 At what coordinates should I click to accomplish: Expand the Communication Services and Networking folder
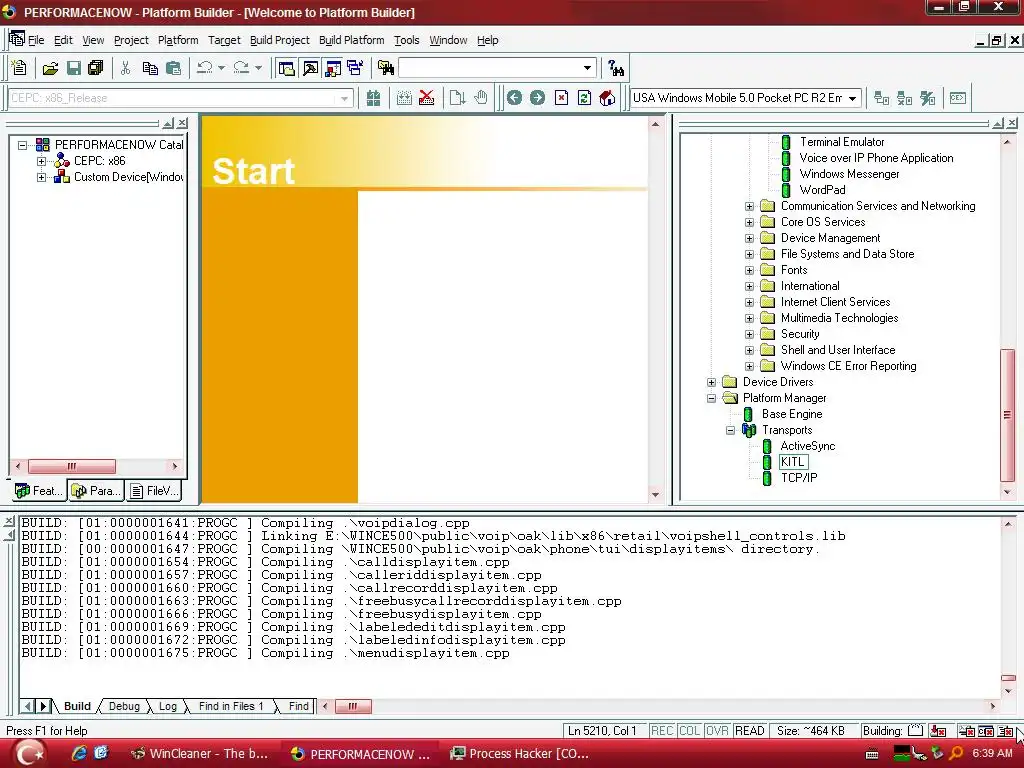click(749, 206)
